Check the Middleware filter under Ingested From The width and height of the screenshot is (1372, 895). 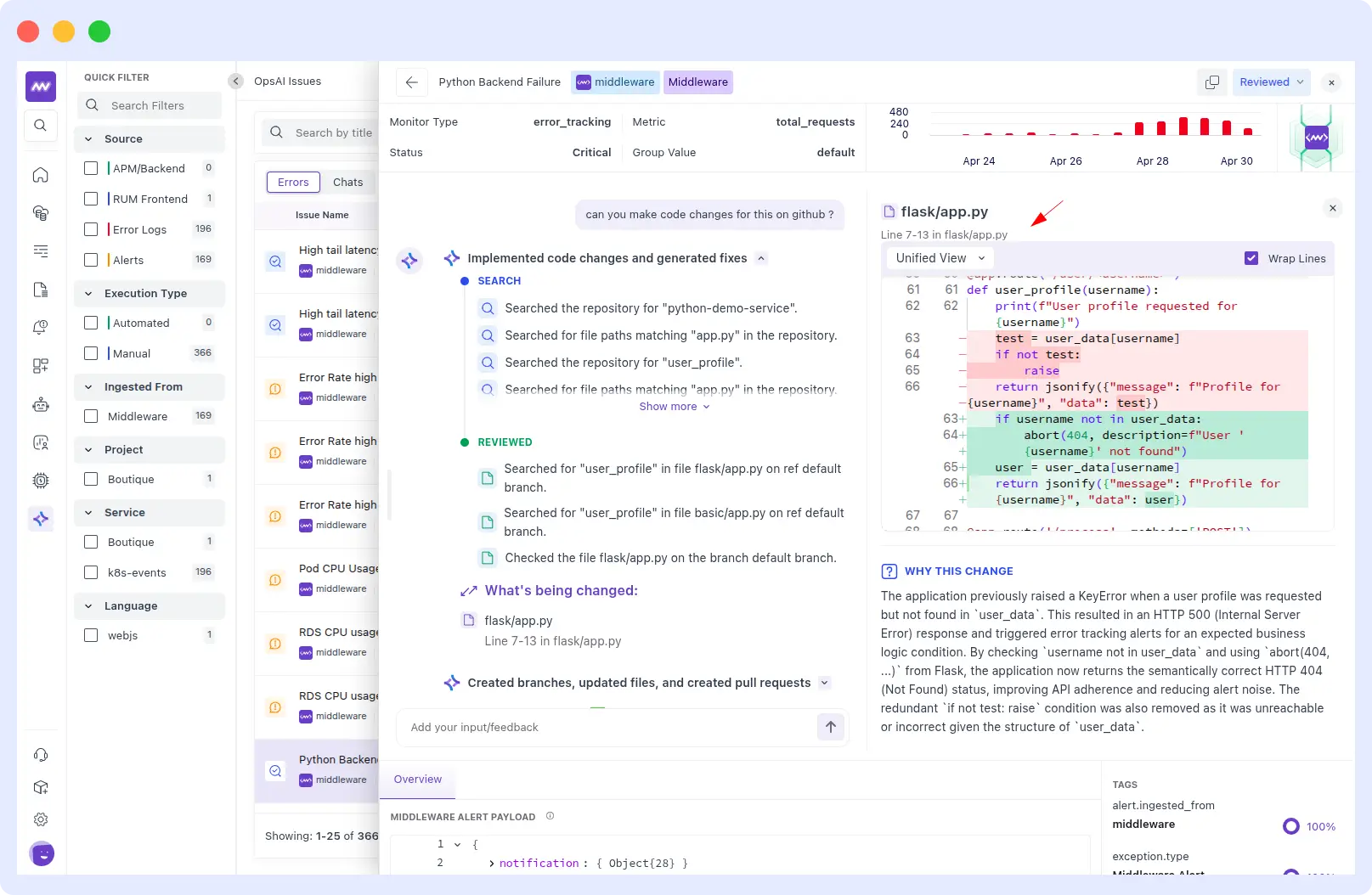92,416
